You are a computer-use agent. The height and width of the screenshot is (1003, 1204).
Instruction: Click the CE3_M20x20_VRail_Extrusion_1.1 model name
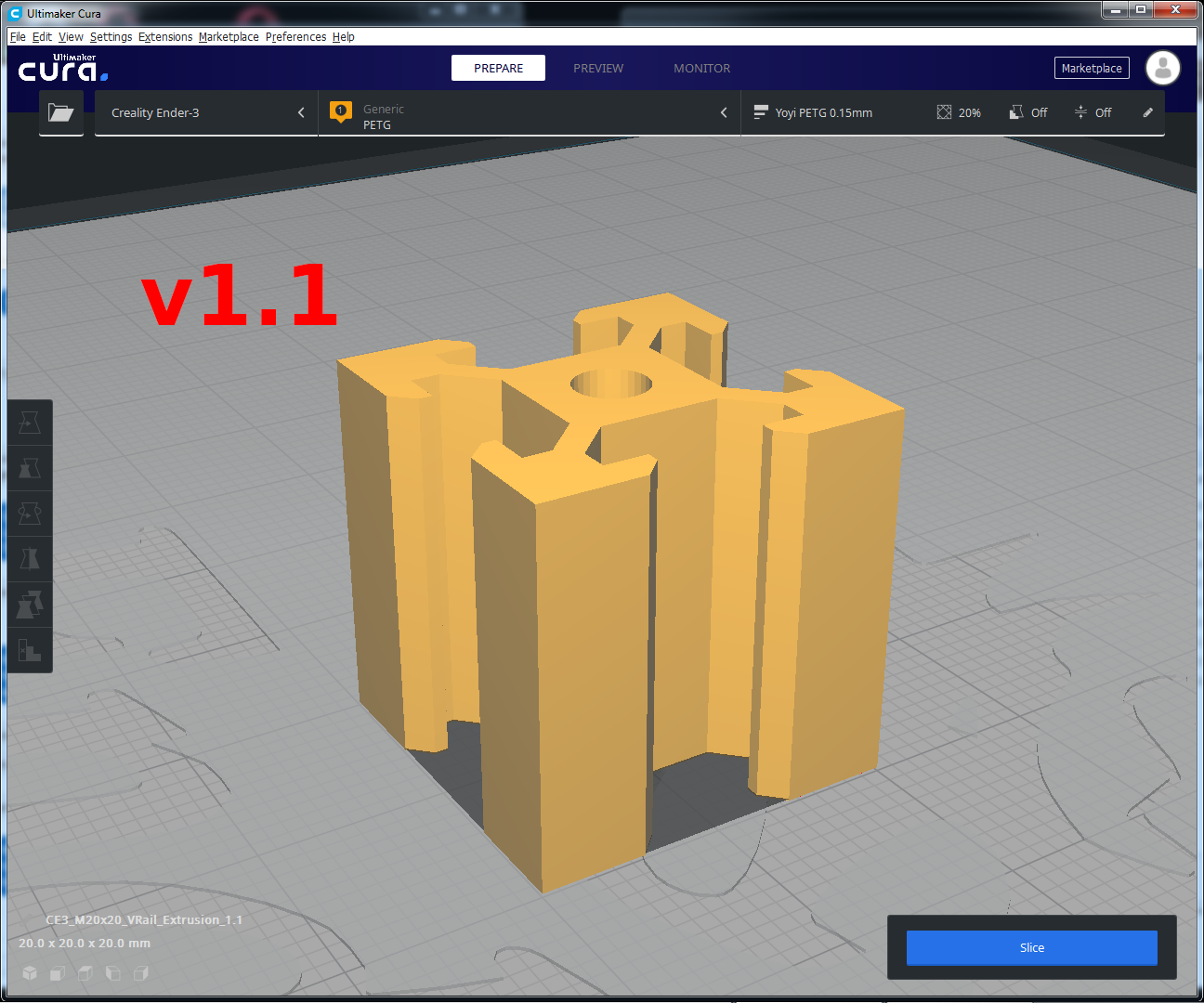click(x=144, y=919)
